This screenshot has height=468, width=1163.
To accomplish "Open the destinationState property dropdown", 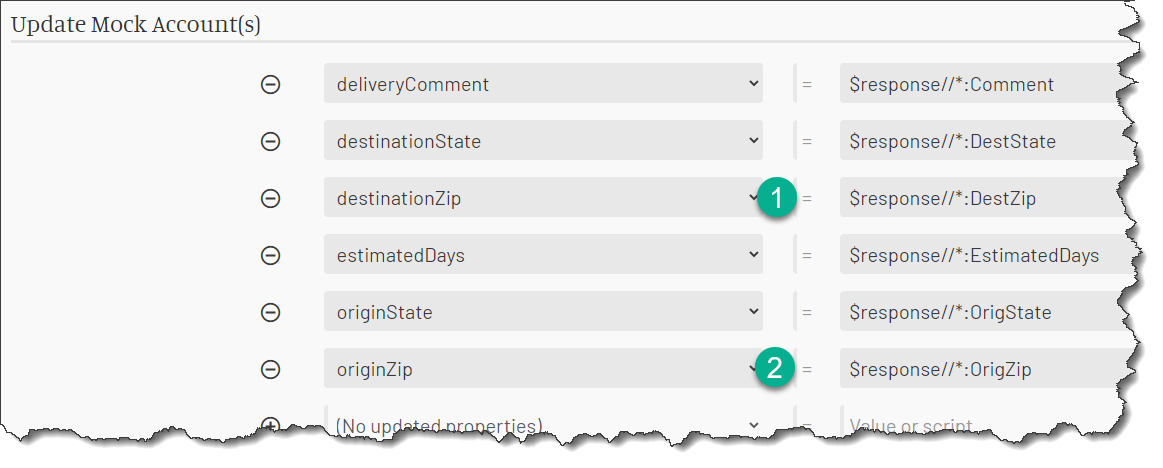I will pos(543,140).
